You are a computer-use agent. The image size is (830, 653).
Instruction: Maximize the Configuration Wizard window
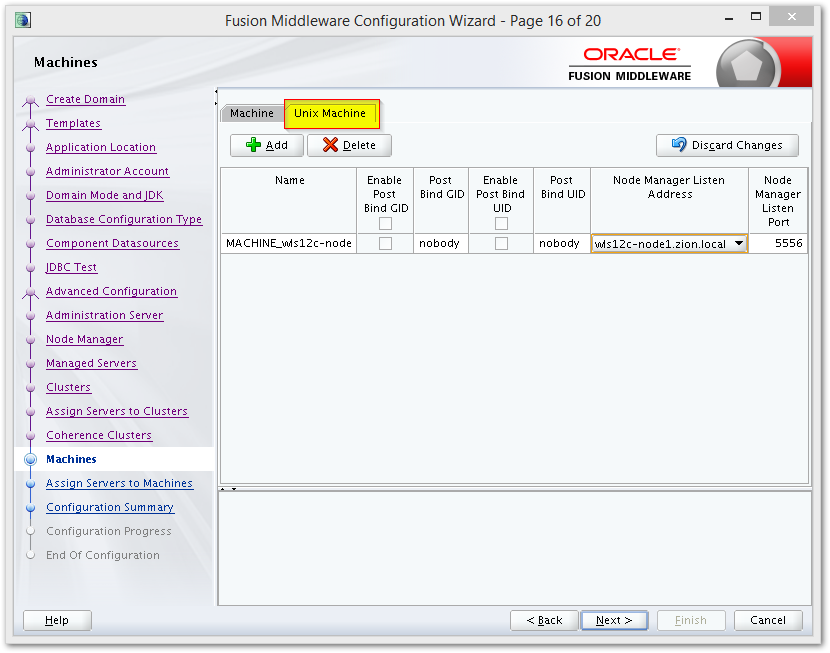pyautogui.click(x=756, y=17)
